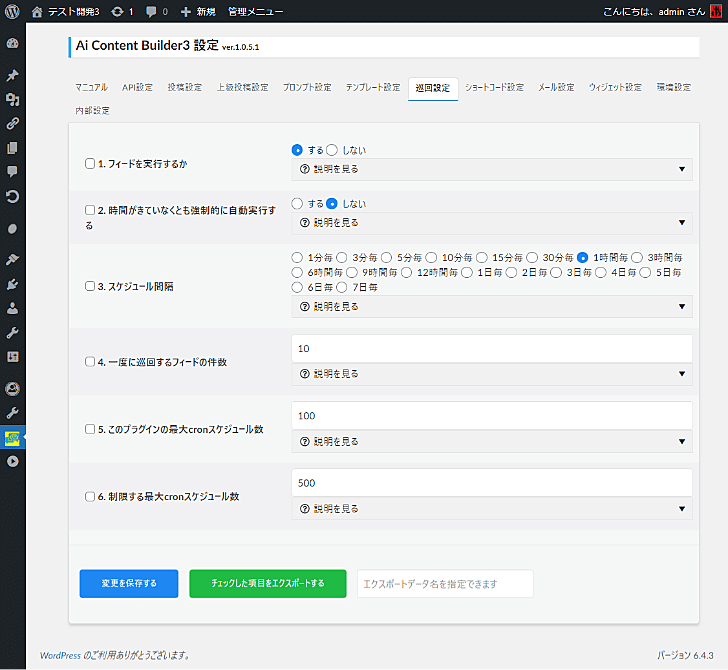Select 30分毎 schedule interval
The image size is (728, 670).
(x=532, y=257)
